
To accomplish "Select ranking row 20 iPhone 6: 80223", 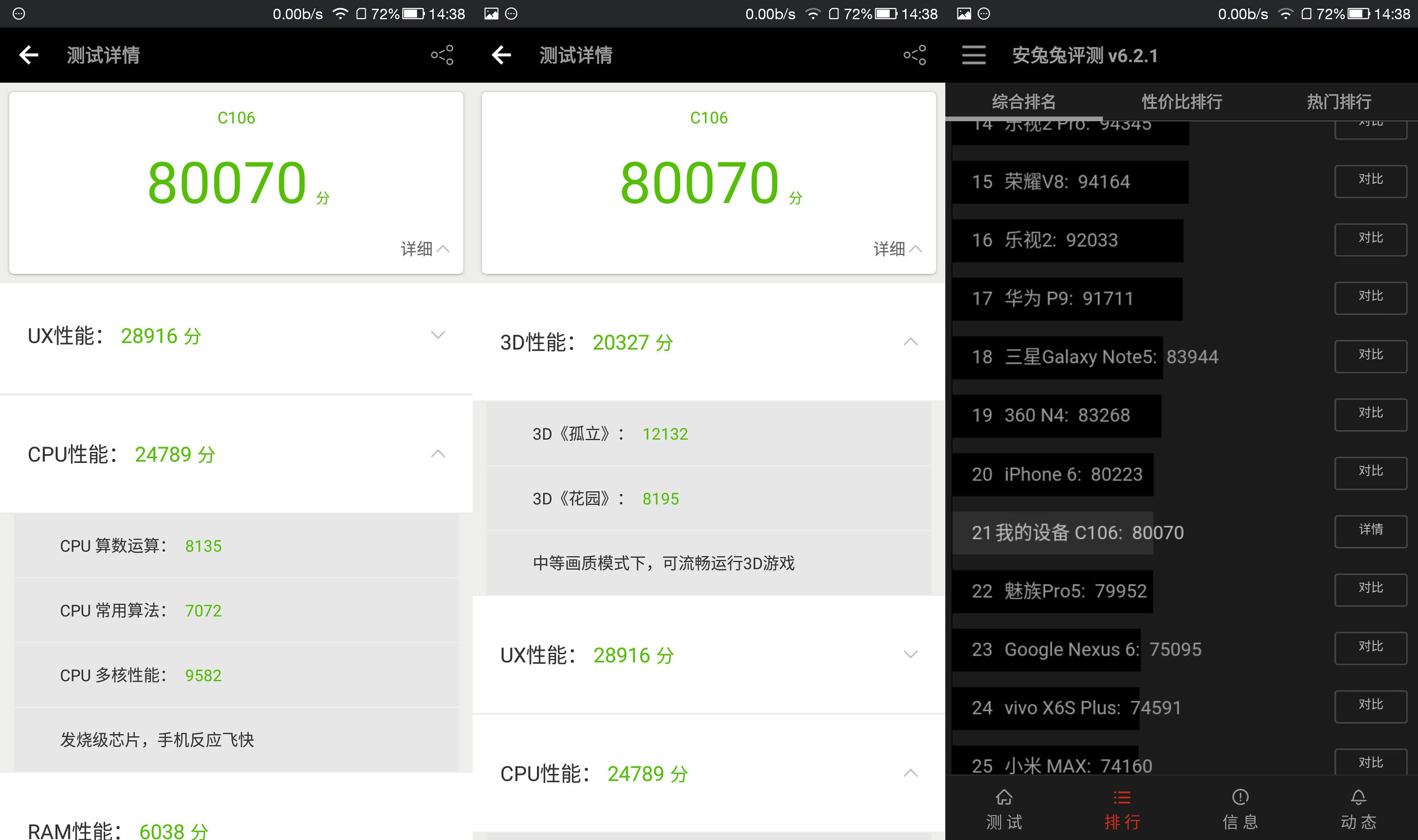I will (1053, 474).
